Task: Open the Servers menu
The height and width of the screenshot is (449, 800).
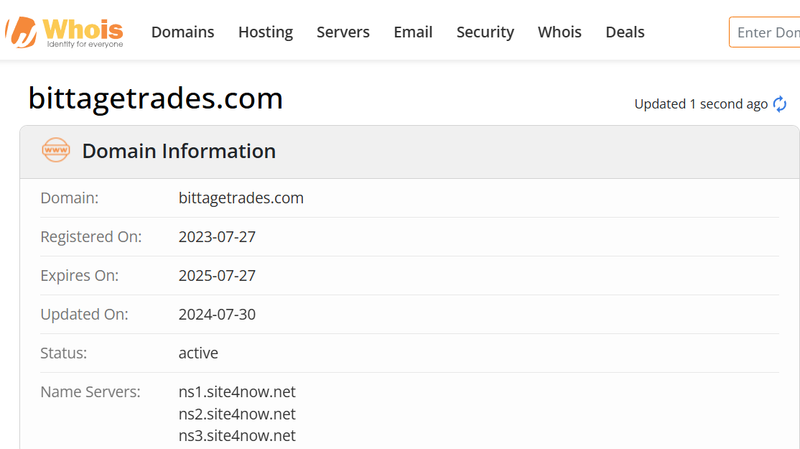Action: coord(343,32)
